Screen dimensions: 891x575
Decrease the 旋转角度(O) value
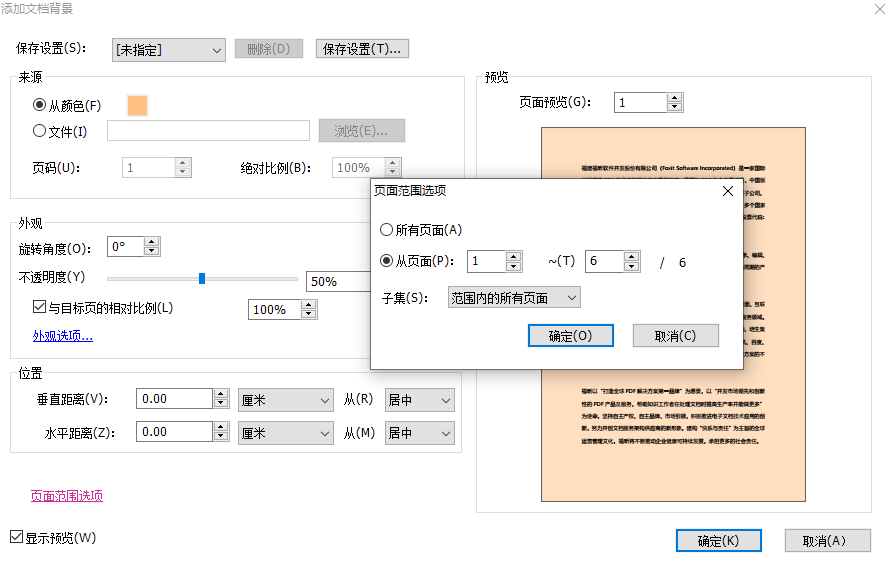pyautogui.click(x=151, y=251)
